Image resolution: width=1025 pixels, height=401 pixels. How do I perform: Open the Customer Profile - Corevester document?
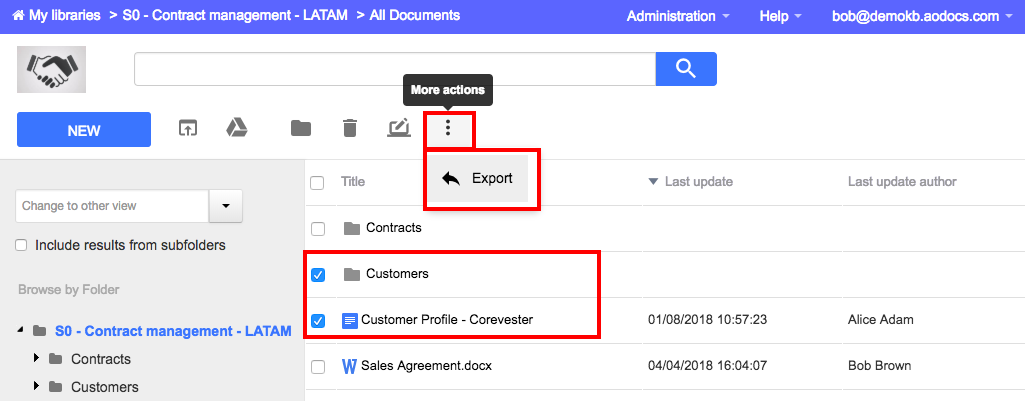tap(447, 320)
